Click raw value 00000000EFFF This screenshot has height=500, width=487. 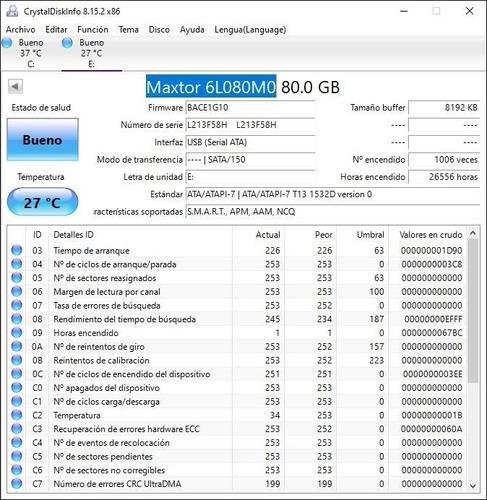(433, 319)
